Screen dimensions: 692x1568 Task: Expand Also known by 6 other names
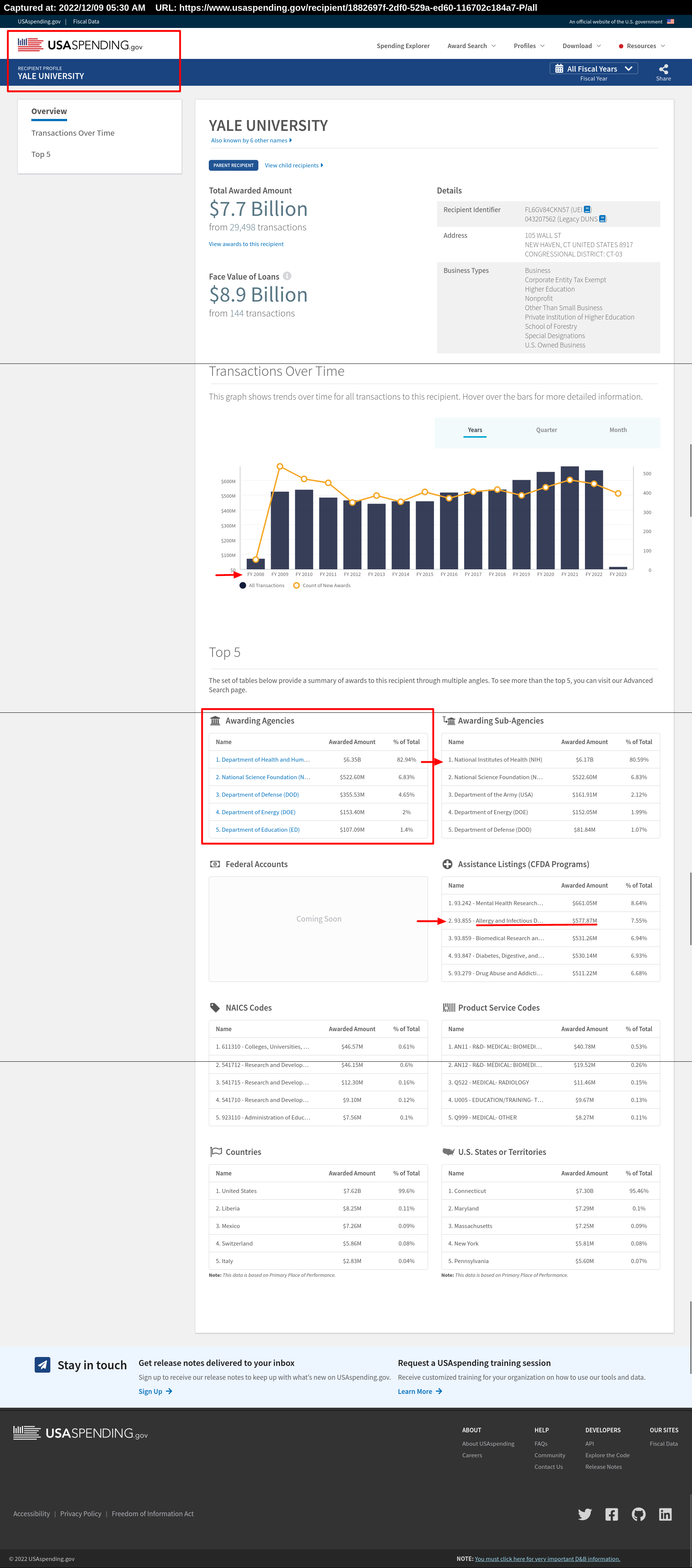251,141
